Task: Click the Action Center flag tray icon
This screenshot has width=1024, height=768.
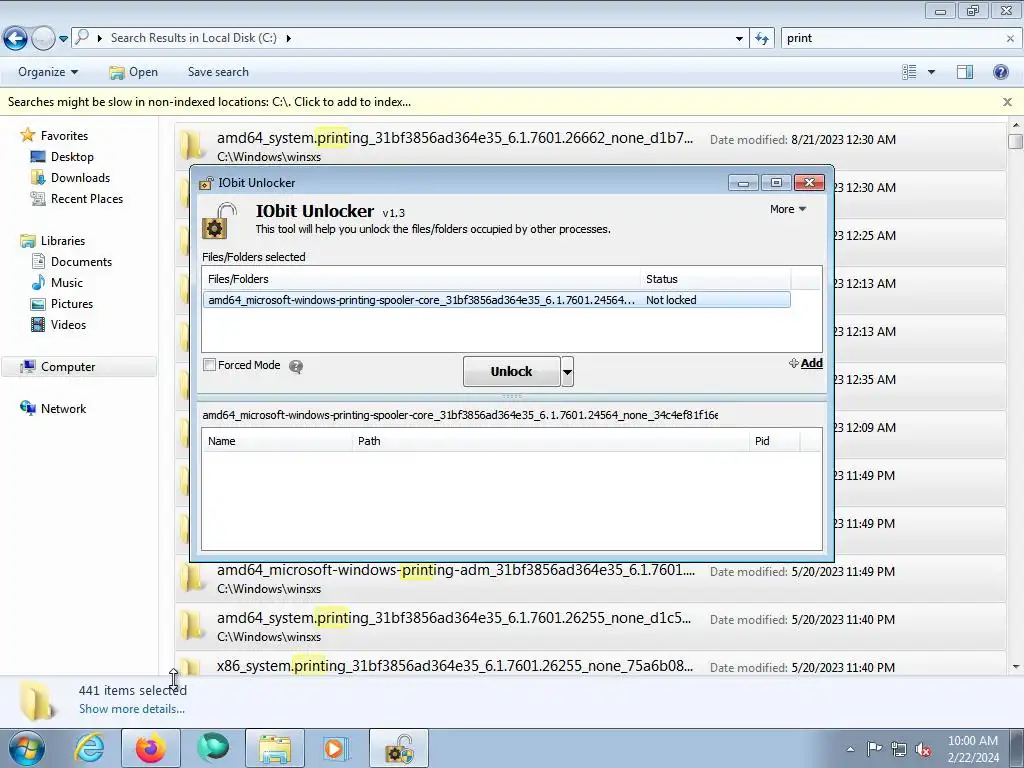Action: (874, 749)
